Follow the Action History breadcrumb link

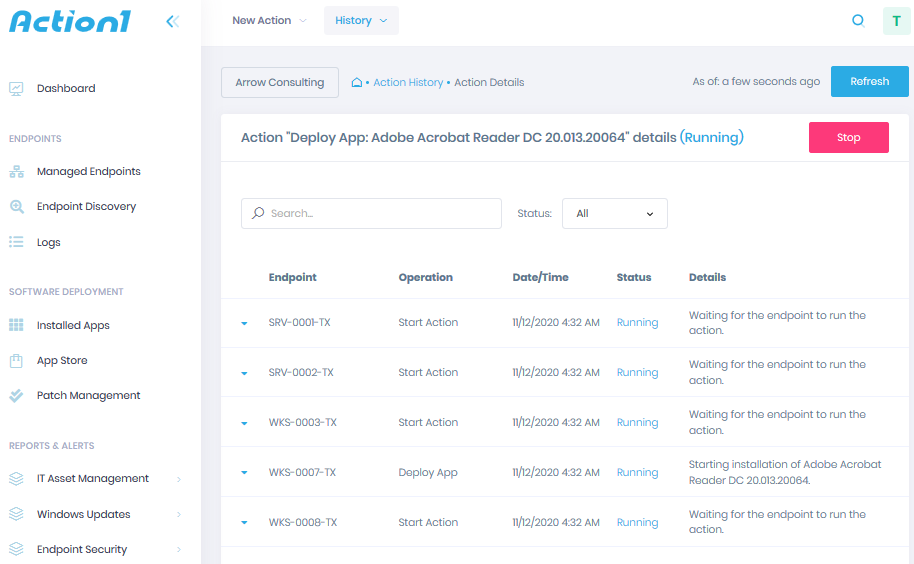(x=408, y=82)
